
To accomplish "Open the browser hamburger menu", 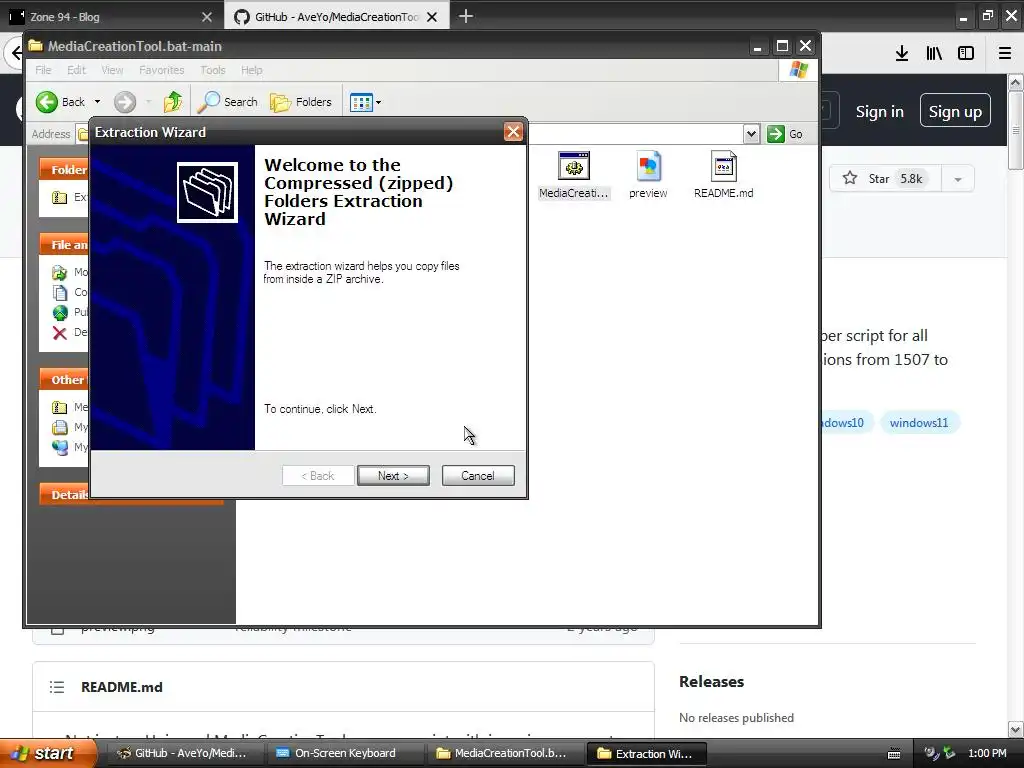I will (x=1005, y=54).
